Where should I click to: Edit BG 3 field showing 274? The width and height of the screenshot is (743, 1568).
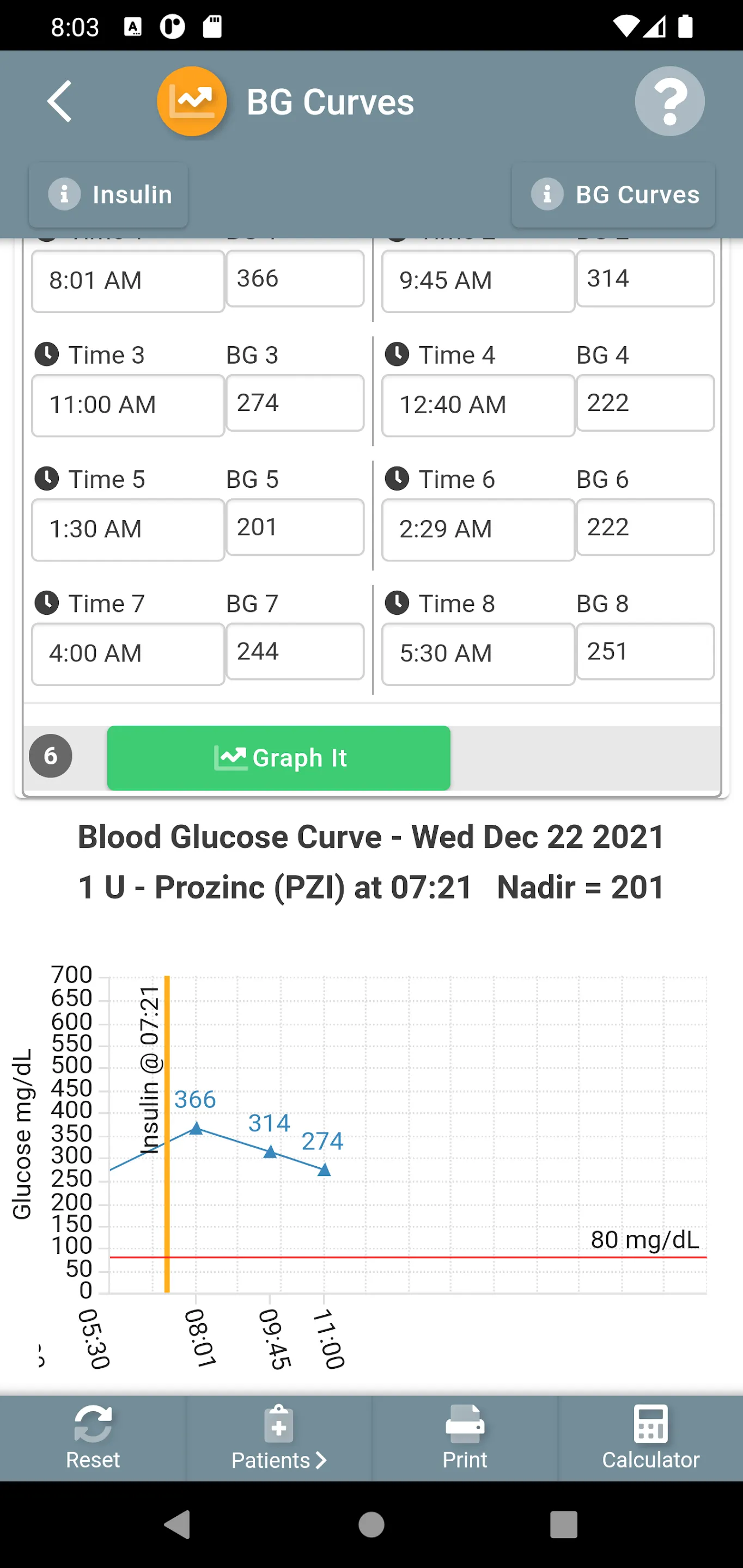pos(295,403)
